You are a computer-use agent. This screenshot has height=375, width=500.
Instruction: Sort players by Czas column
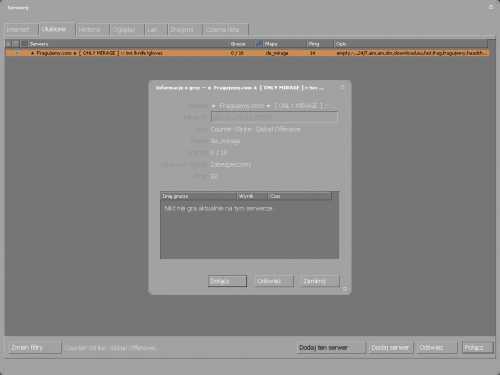(x=300, y=196)
